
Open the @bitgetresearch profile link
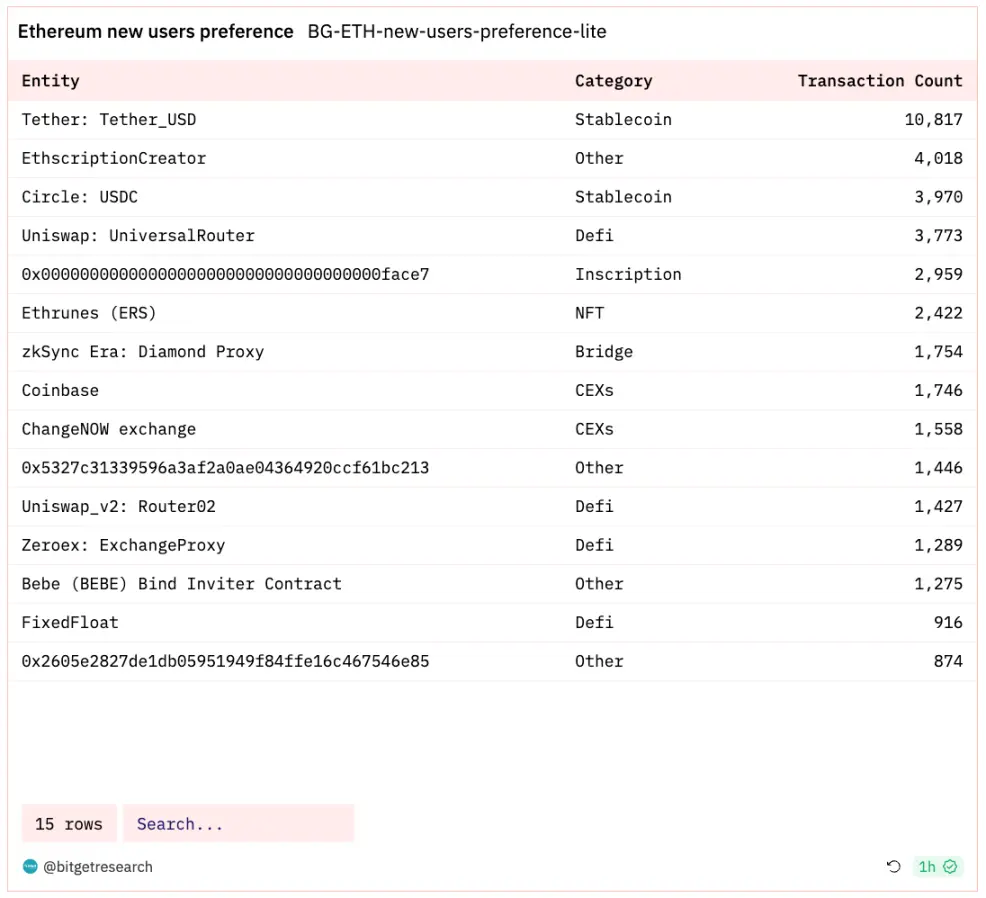pos(98,867)
